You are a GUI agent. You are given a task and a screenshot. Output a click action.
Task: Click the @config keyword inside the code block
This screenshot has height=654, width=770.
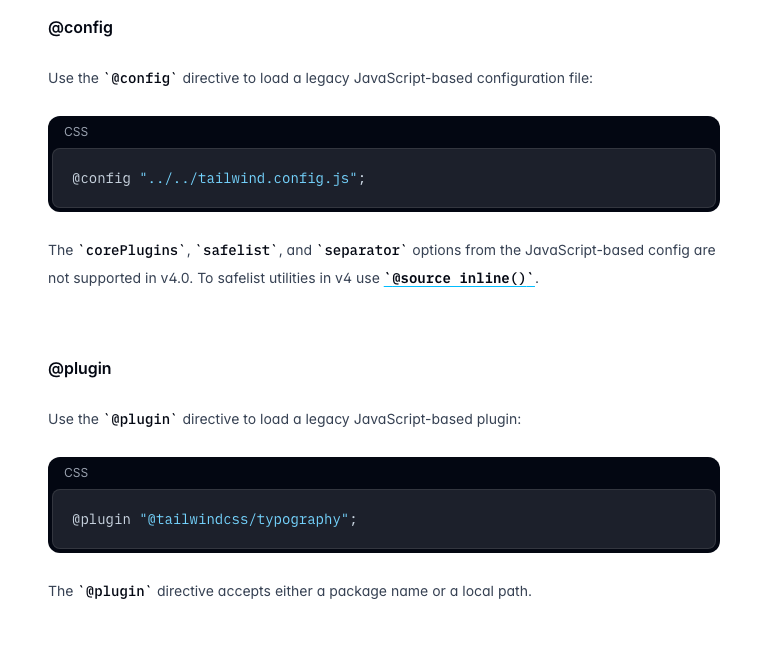(101, 179)
